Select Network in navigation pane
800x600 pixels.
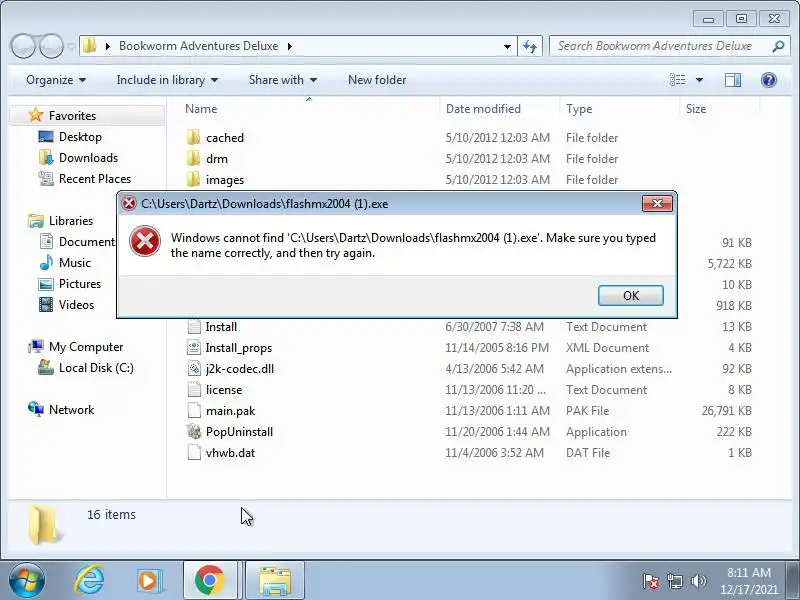(71, 410)
